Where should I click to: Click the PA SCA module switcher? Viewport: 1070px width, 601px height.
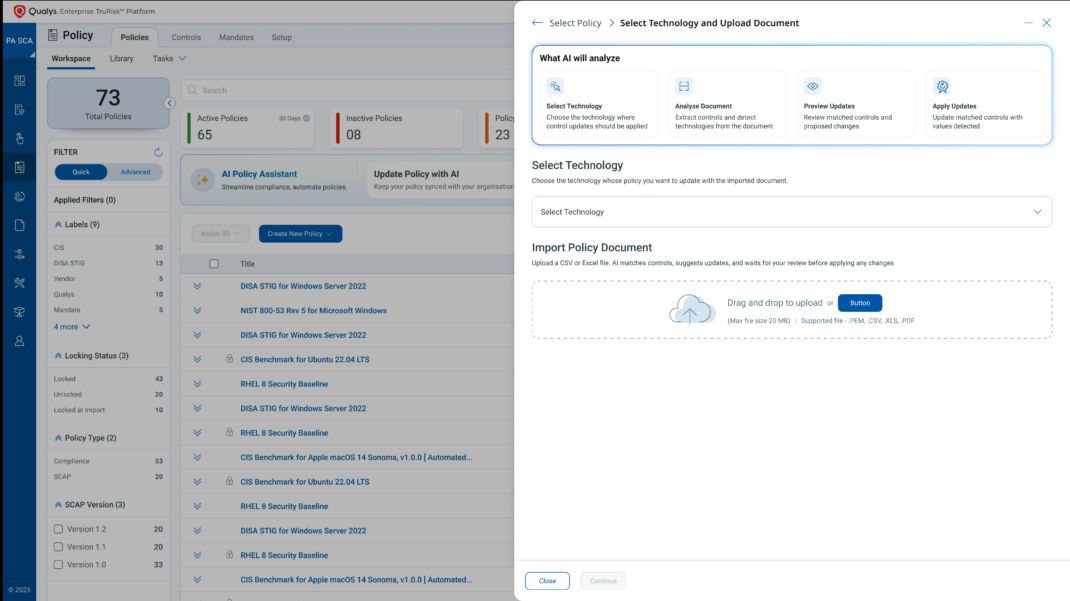click(x=19, y=41)
